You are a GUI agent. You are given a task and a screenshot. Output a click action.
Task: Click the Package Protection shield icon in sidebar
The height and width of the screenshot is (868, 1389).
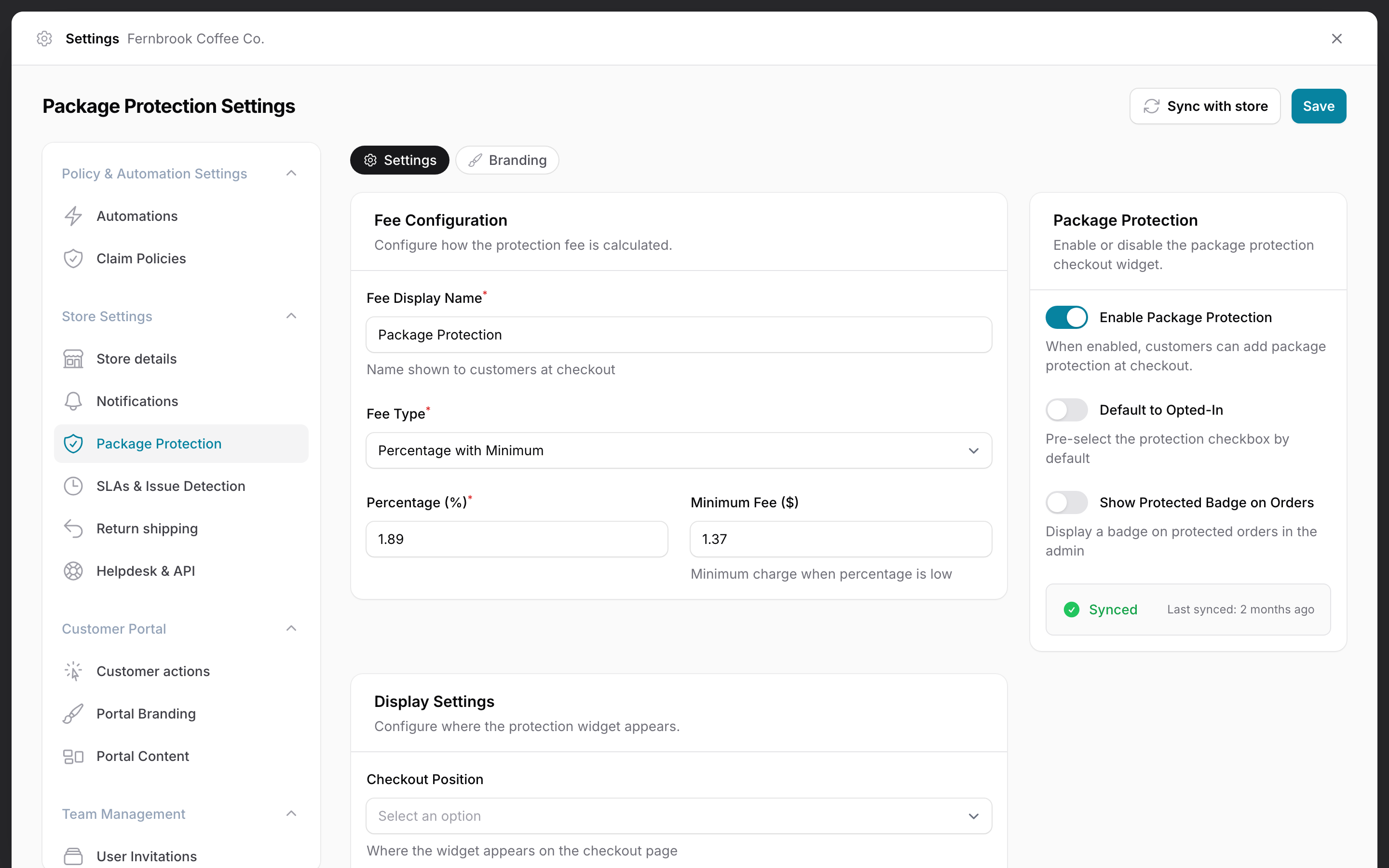coord(73,444)
